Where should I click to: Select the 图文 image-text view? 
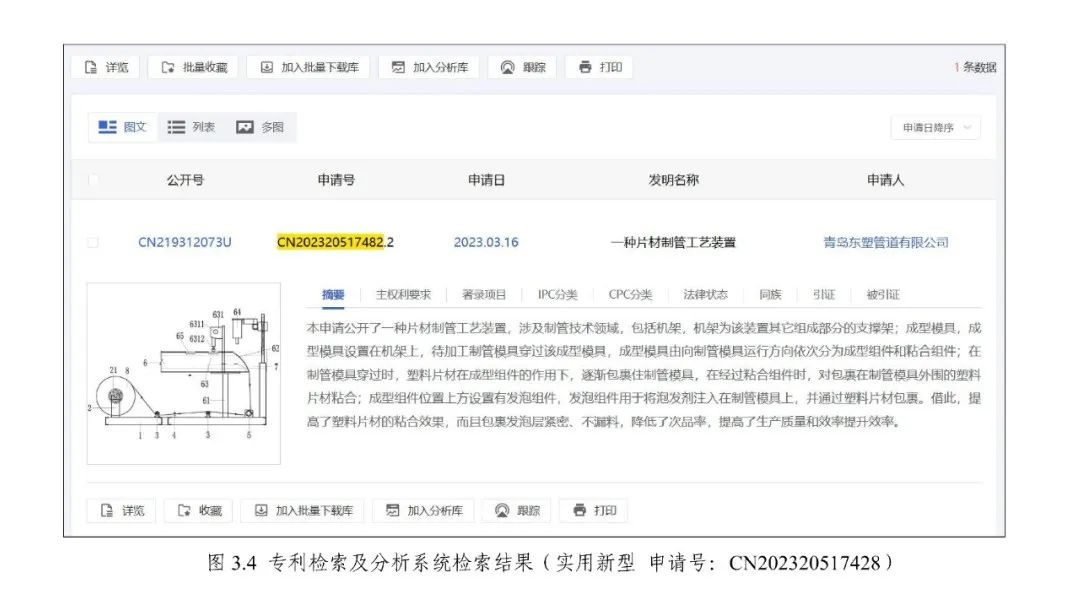point(122,127)
